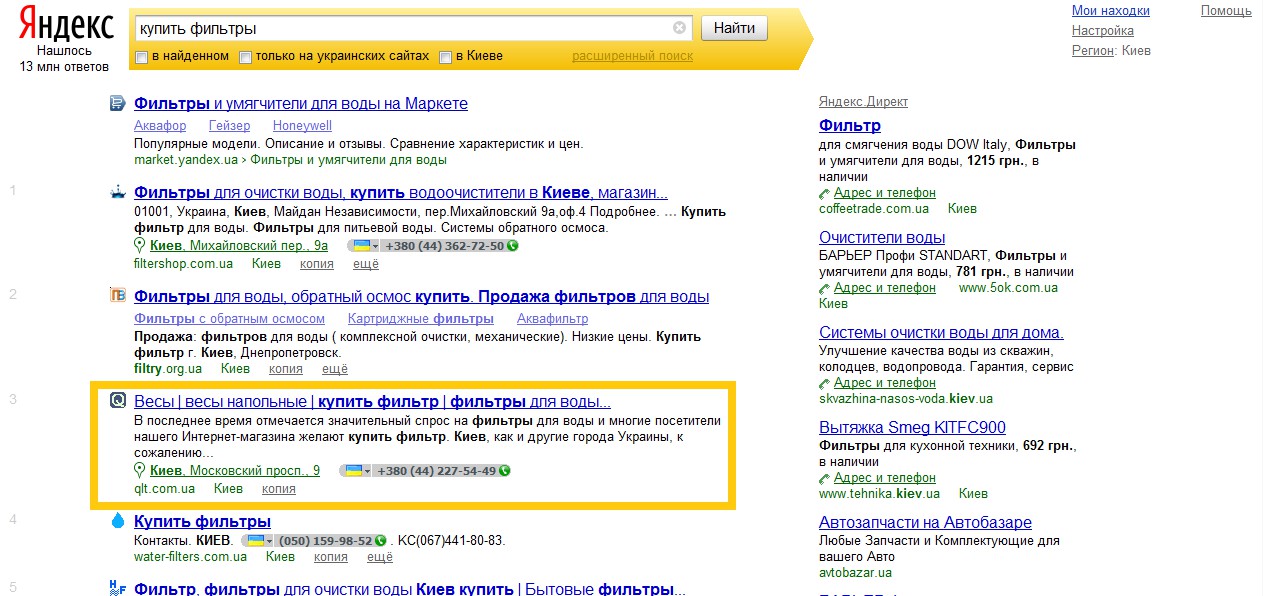The height and width of the screenshot is (596, 1263).
Task: Expand "ещё" options for water-filters.com.ua result
Action: [x=380, y=557]
